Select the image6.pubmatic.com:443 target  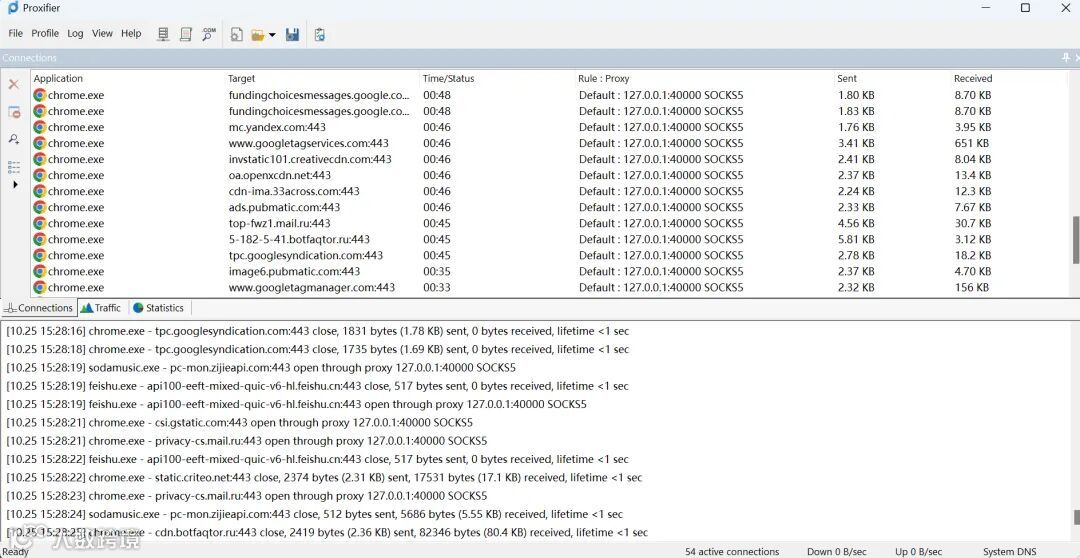[x=295, y=271]
